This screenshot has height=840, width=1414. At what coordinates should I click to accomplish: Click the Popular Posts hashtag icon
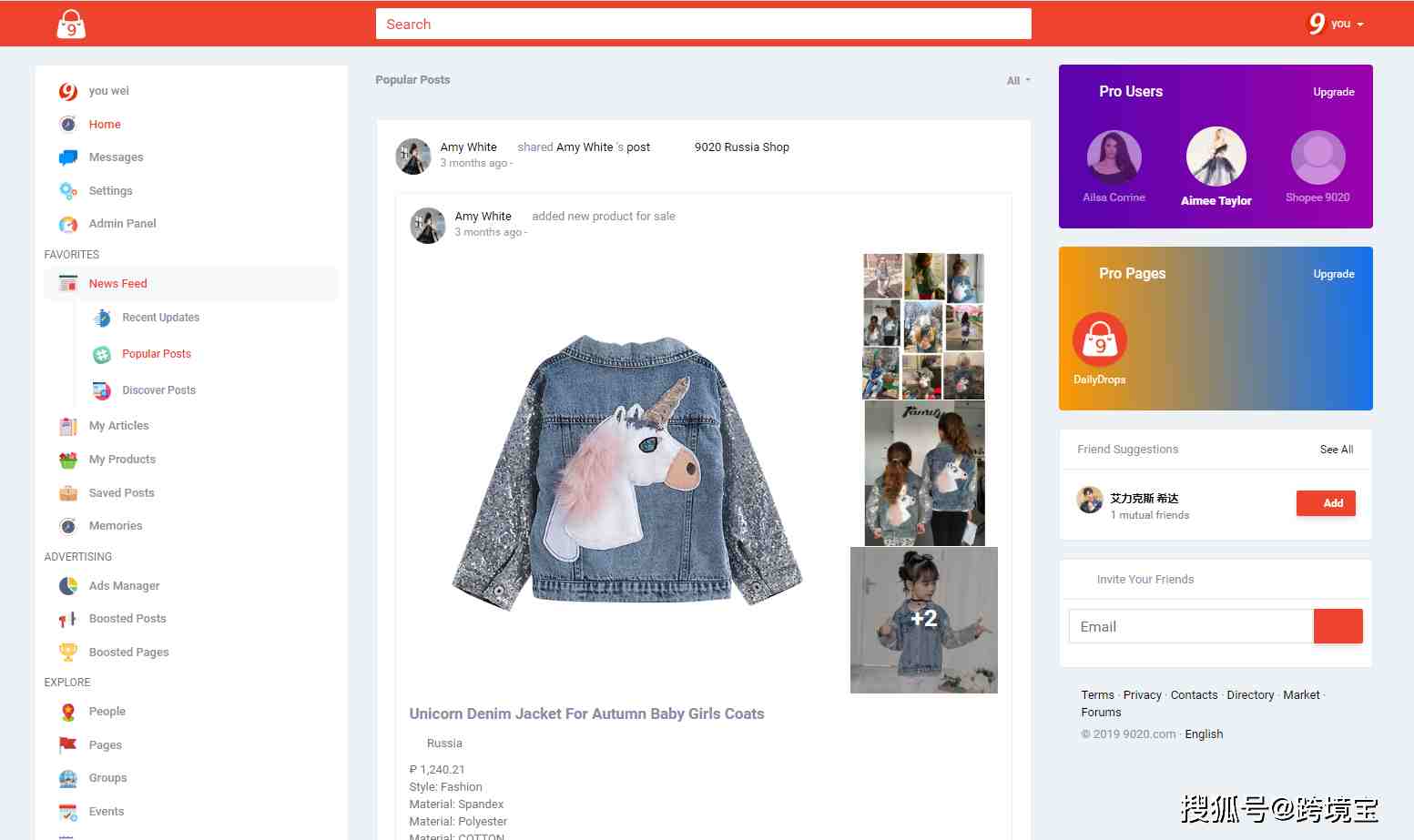pos(102,354)
